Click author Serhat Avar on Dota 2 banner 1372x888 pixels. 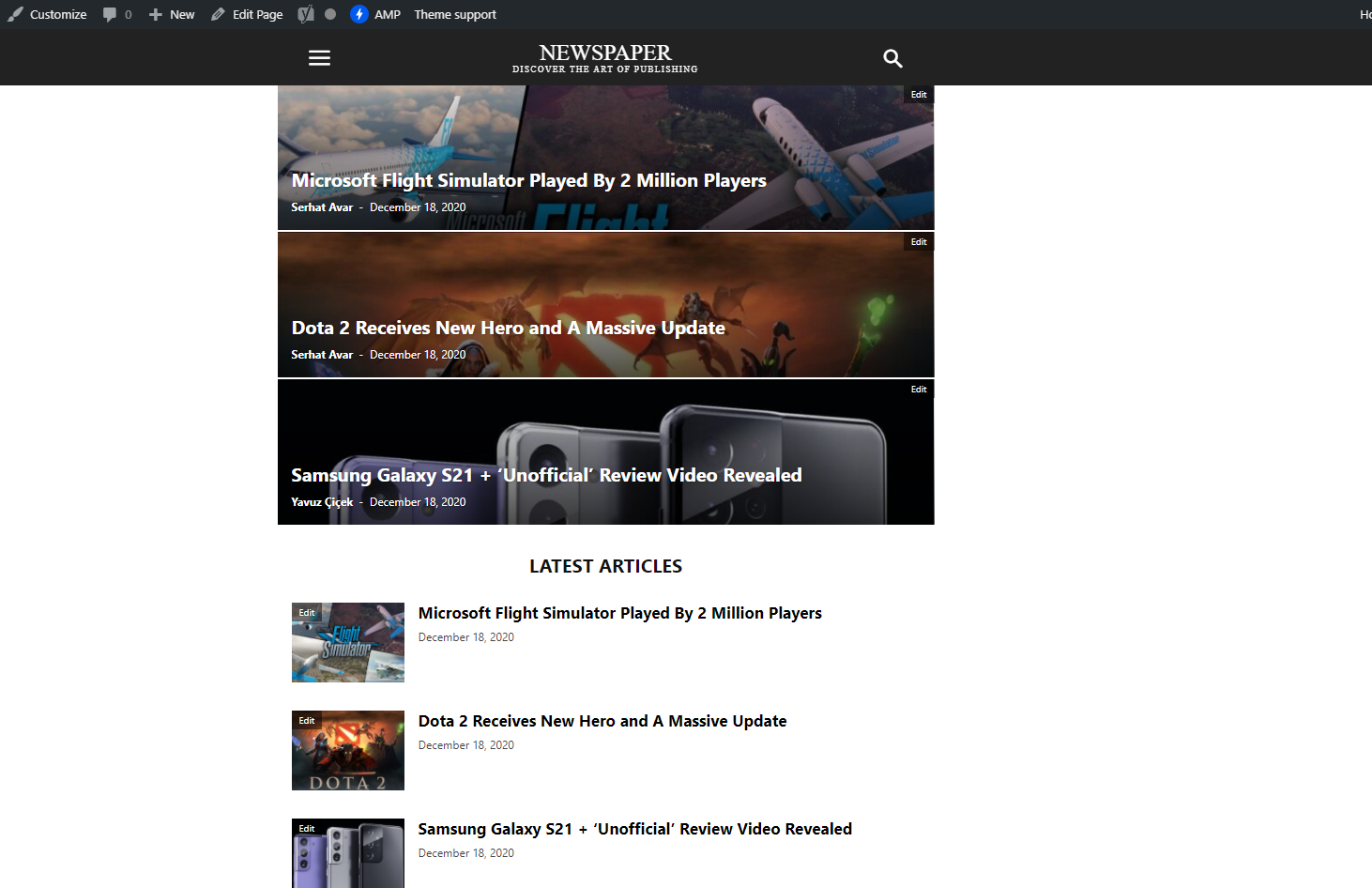tap(322, 355)
